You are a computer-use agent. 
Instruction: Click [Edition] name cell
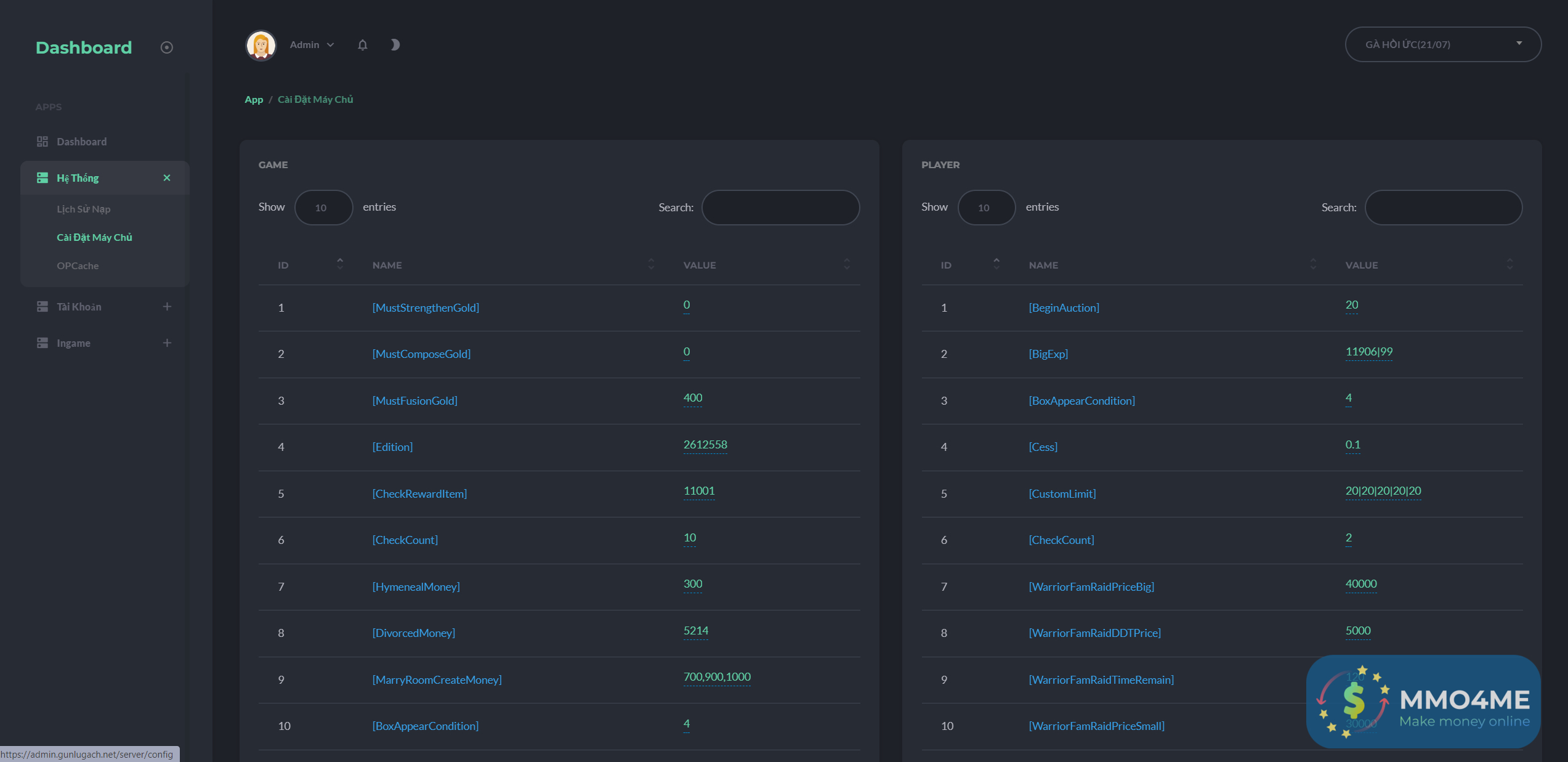(392, 447)
